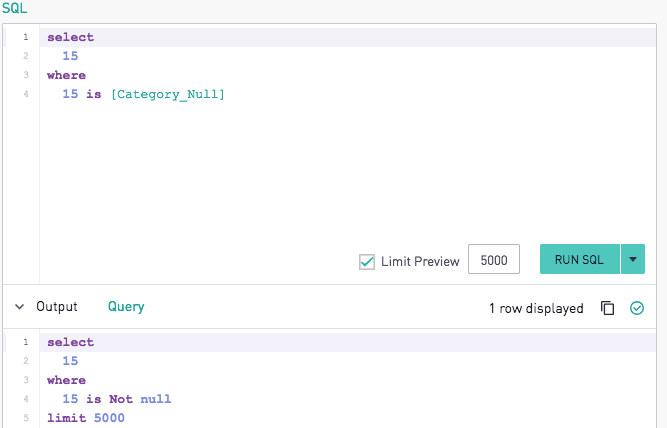Viewport: 667px width, 428px height.
Task: Click the where keyword in SQL editor
Action: (x=66, y=75)
